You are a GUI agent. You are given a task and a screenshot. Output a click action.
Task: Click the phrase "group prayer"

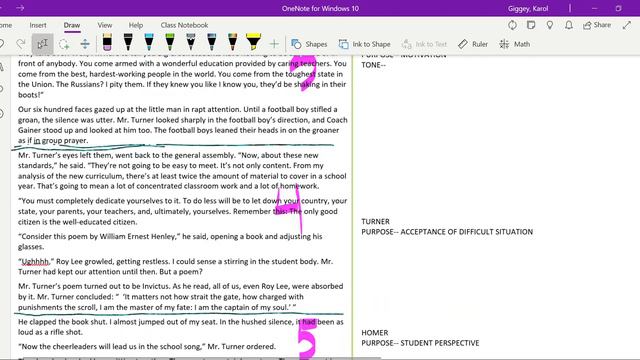[64, 140]
